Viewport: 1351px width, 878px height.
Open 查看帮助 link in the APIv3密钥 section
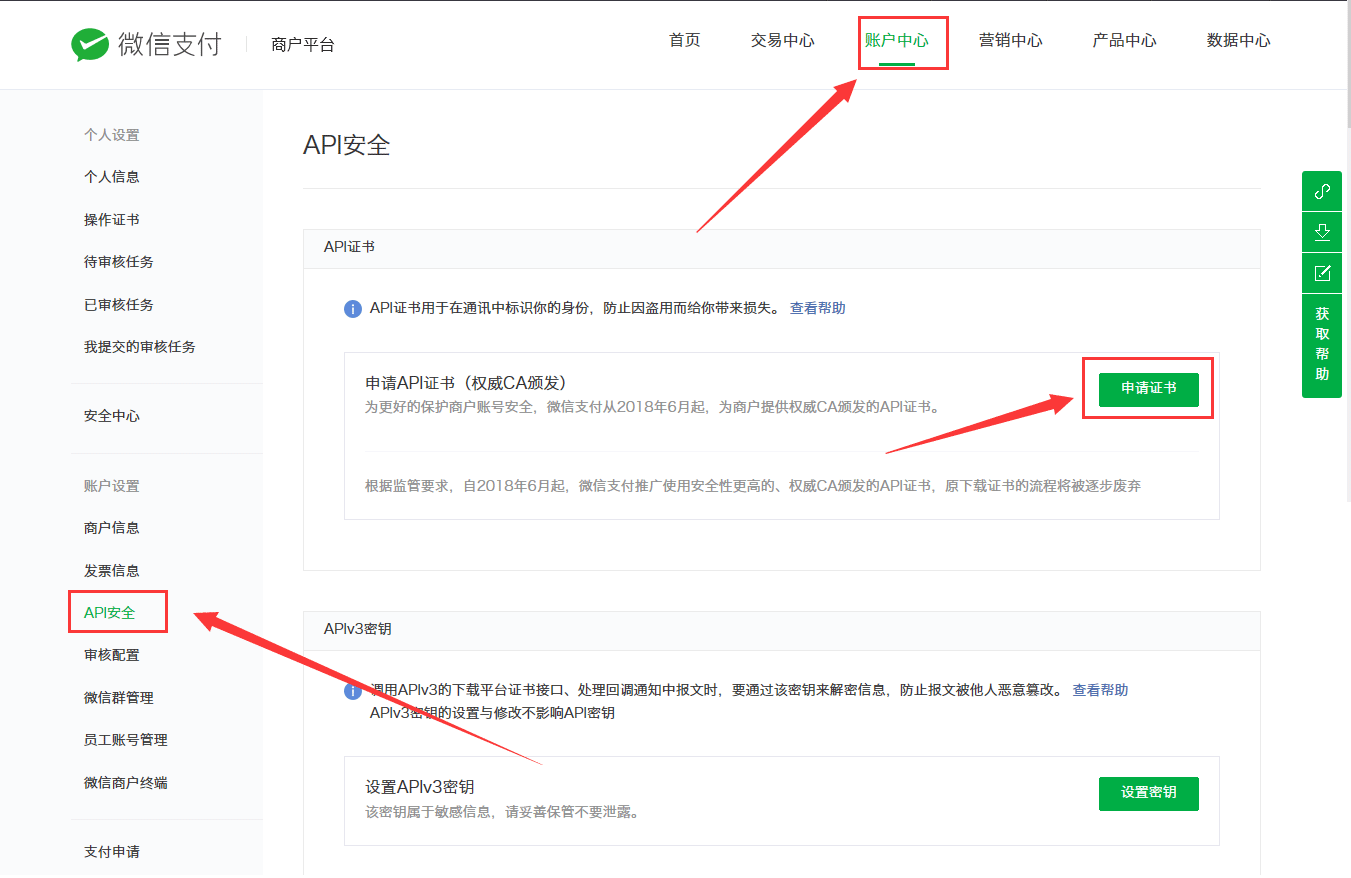click(1101, 690)
